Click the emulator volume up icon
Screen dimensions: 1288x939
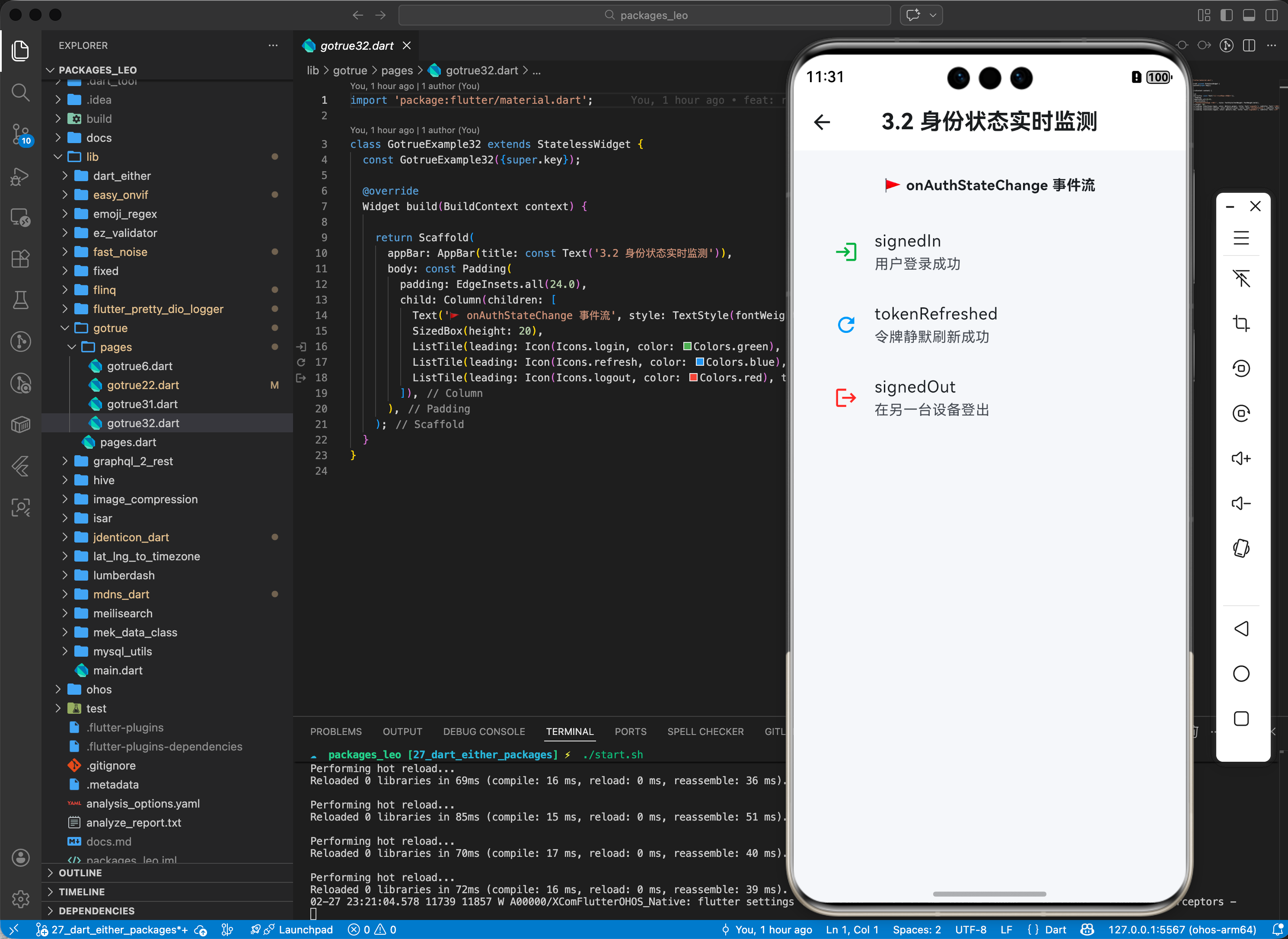(1241, 458)
